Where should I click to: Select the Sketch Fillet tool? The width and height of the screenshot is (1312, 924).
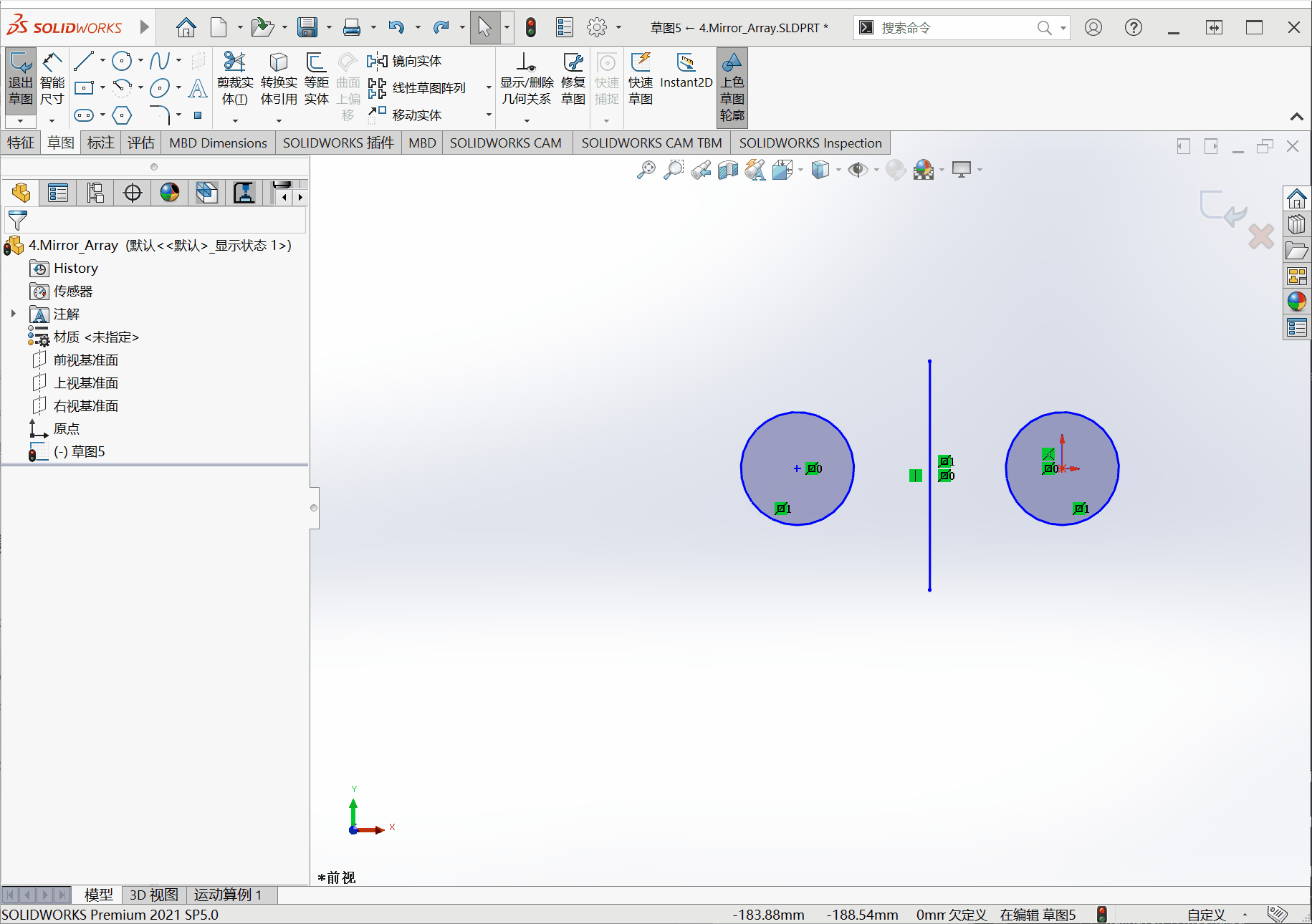(160, 115)
